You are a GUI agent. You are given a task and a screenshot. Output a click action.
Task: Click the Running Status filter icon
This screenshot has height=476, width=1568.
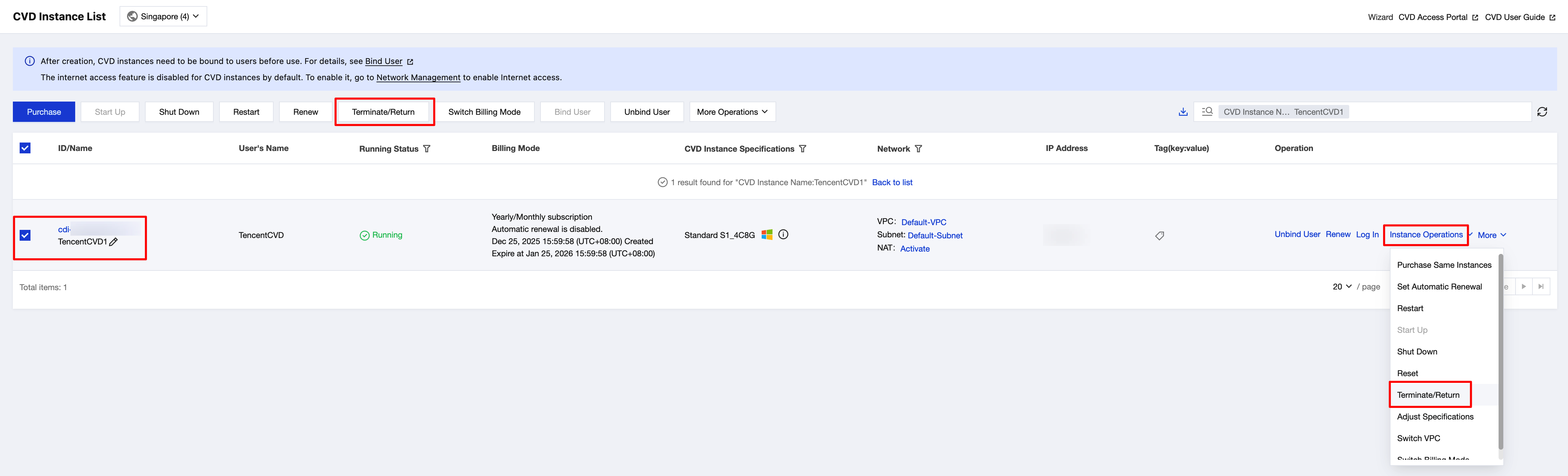(427, 149)
